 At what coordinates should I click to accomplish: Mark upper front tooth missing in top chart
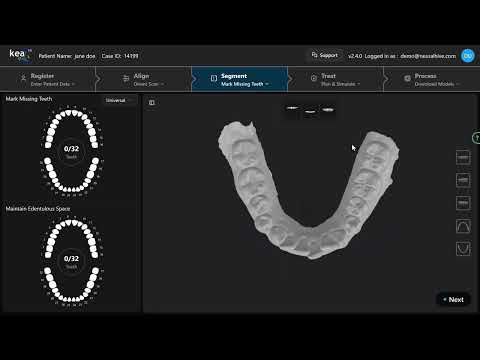pyautogui.click(x=68, y=112)
